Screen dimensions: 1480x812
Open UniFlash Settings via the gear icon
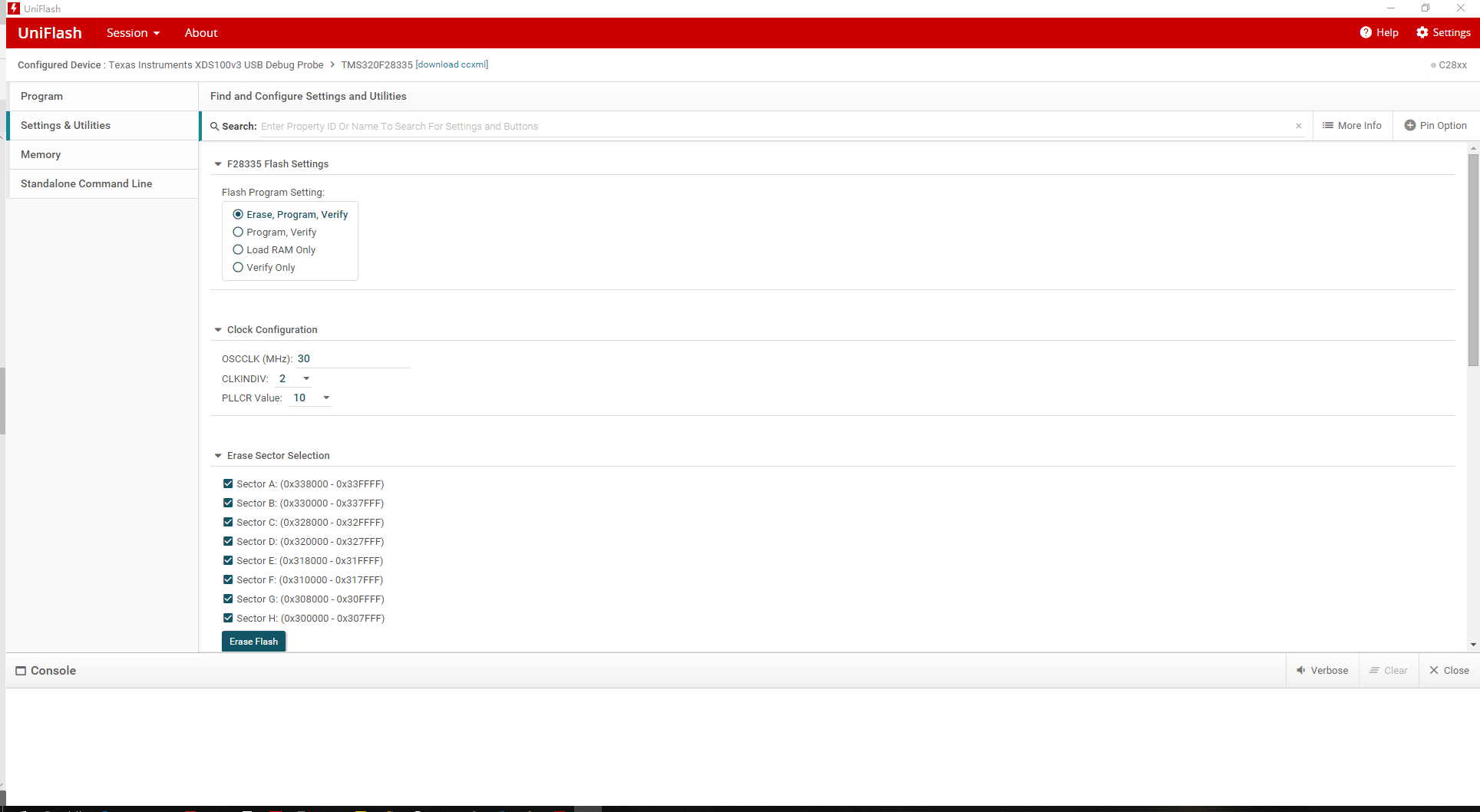pyautogui.click(x=1421, y=32)
